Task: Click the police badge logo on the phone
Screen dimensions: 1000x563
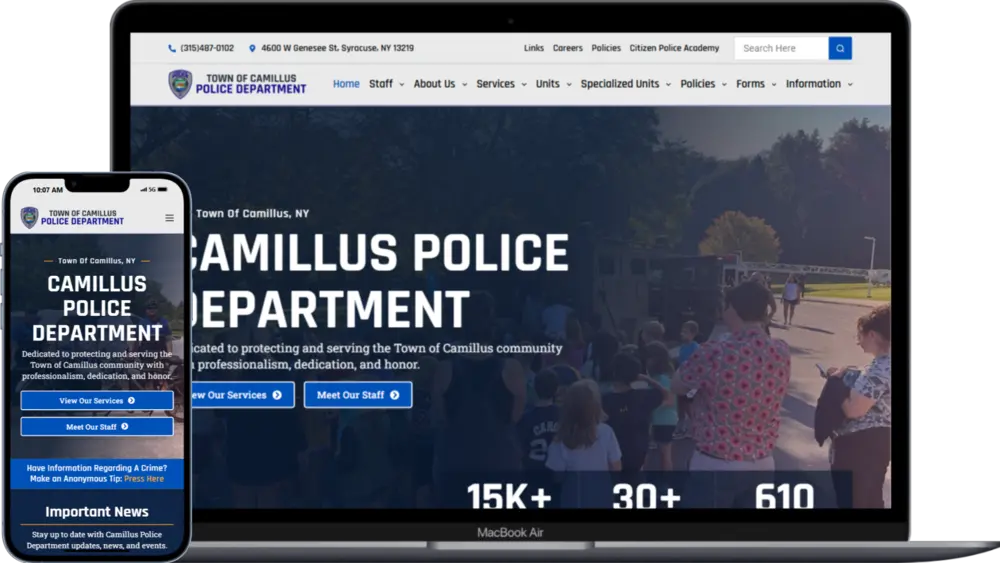Action: click(29, 217)
